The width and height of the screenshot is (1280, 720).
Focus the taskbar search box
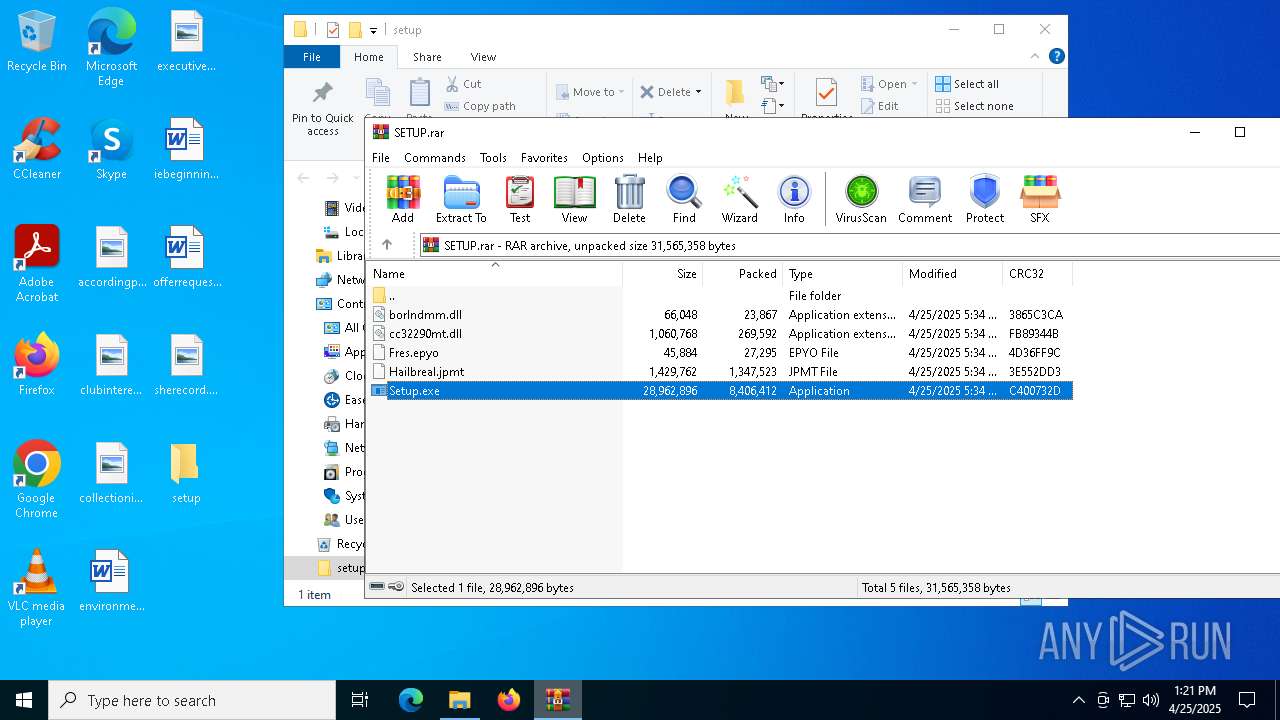tap(192, 700)
